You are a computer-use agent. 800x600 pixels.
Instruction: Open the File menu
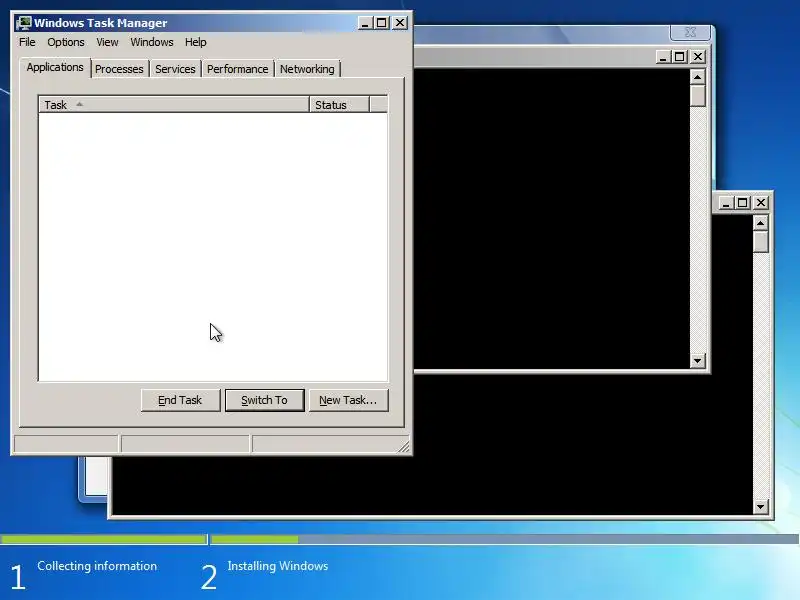point(27,42)
